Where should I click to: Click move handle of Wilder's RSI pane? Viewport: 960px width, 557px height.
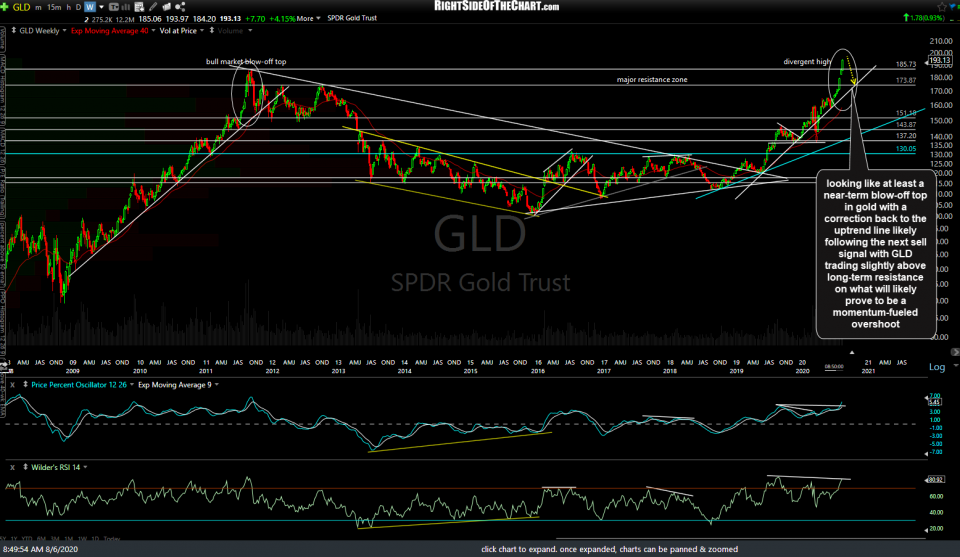[25, 467]
